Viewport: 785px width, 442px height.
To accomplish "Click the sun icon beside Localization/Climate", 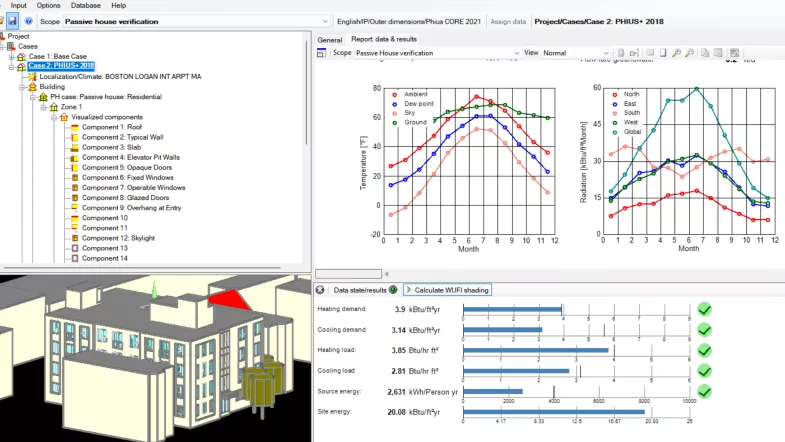I will pos(33,77).
